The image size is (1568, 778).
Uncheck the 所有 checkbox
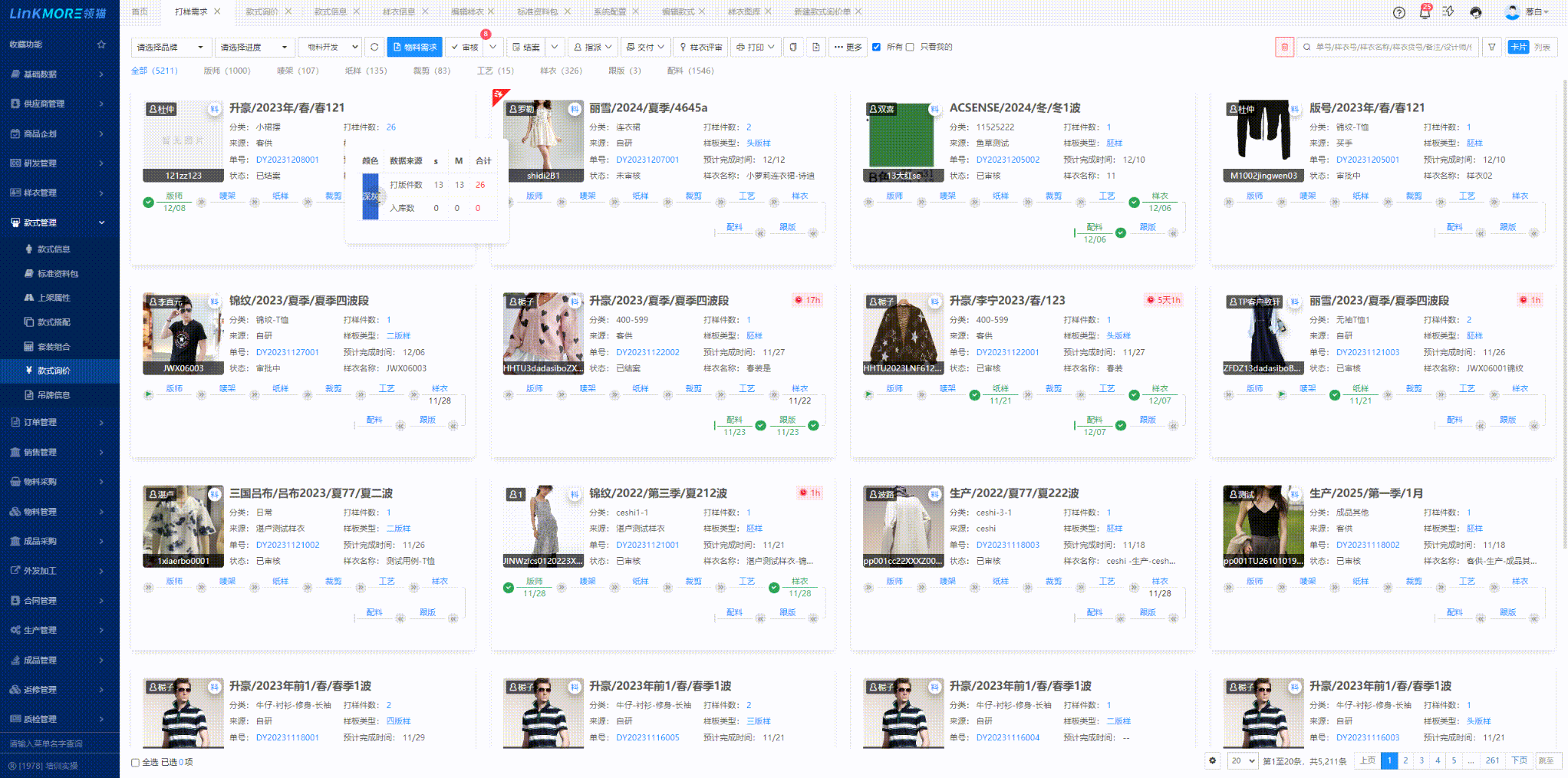point(877,47)
